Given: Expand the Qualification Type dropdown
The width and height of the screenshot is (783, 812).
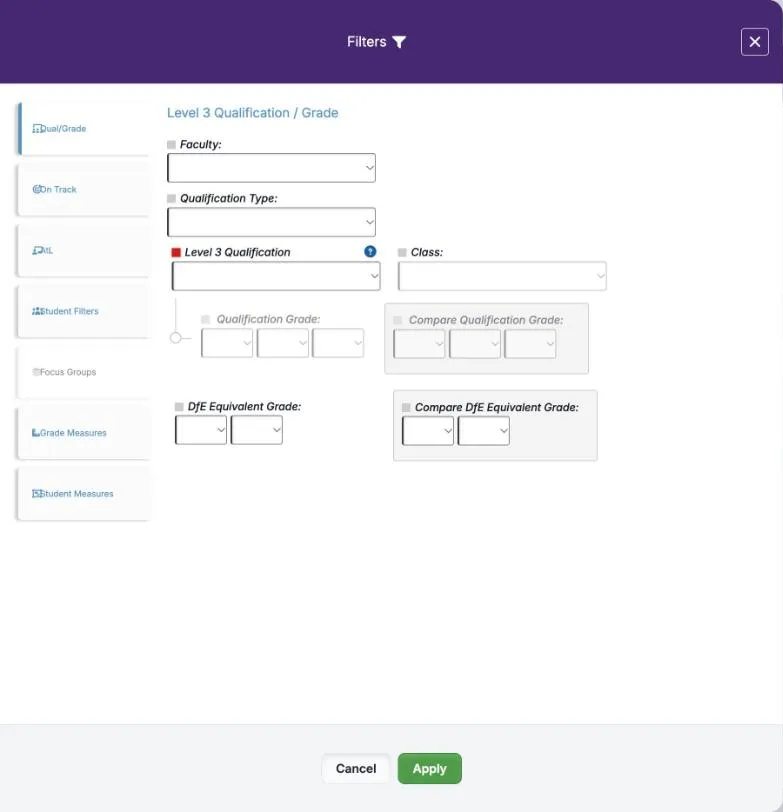Looking at the screenshot, I should tap(271, 222).
